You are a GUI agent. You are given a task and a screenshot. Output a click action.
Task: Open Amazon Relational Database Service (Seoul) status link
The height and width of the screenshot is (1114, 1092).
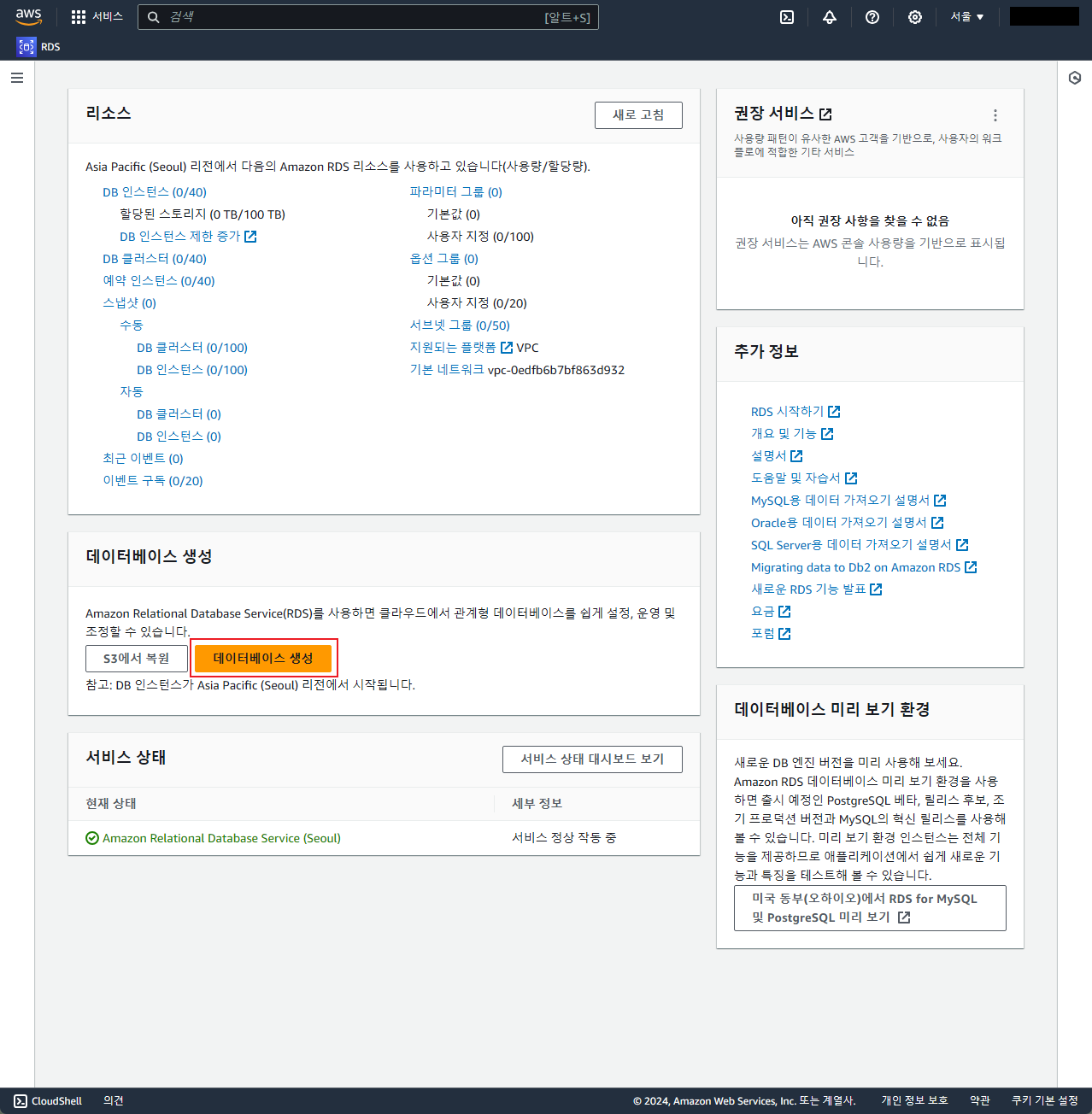coord(221,838)
